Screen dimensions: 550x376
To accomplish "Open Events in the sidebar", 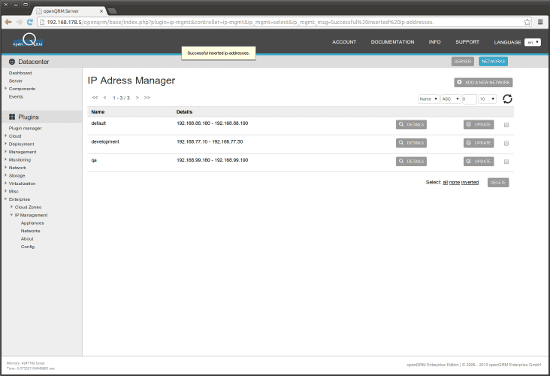I will click(x=16, y=97).
